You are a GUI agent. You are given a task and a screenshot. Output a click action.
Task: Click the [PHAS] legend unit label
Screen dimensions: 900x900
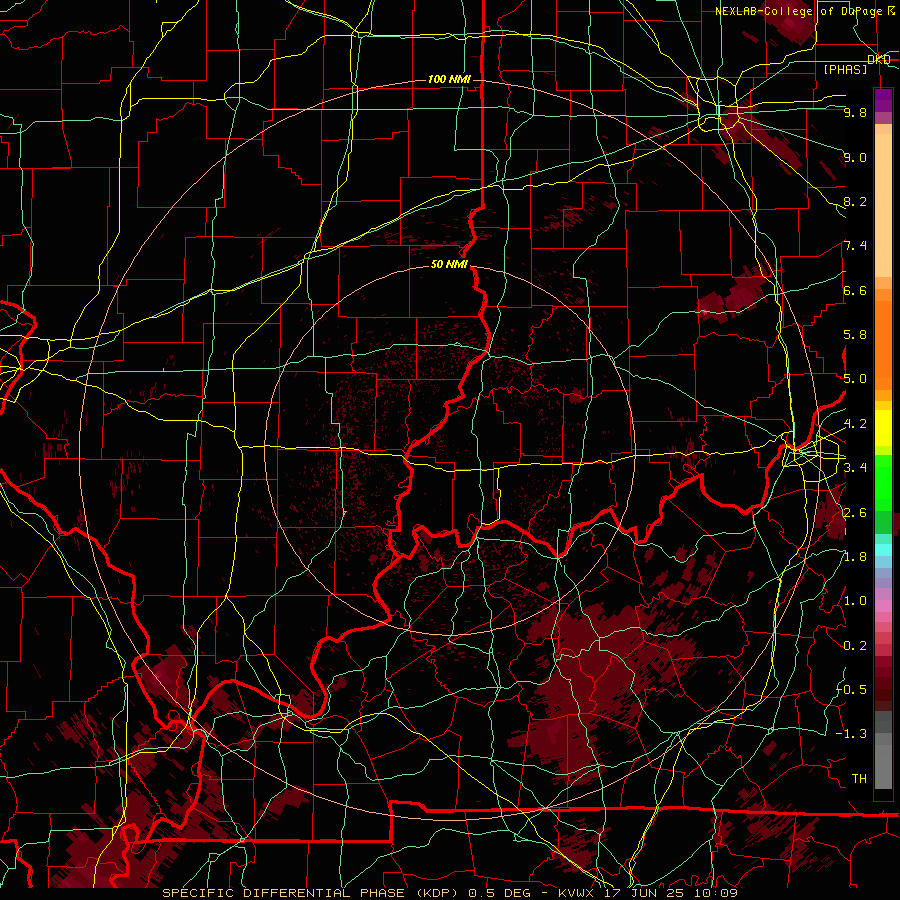(845, 69)
